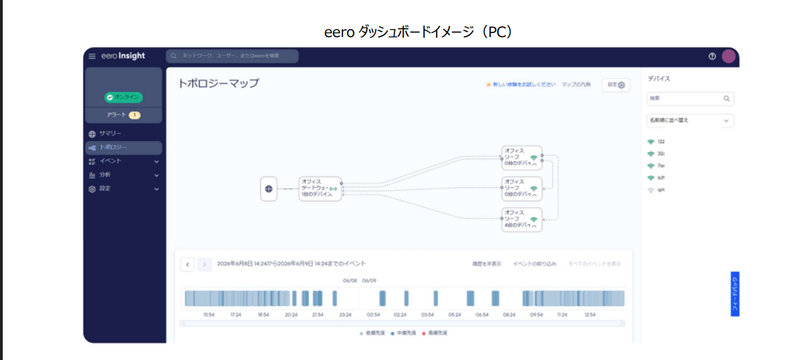Click event bar near 00:54 on timeline
Screen dimensions: 800x360
382,298
